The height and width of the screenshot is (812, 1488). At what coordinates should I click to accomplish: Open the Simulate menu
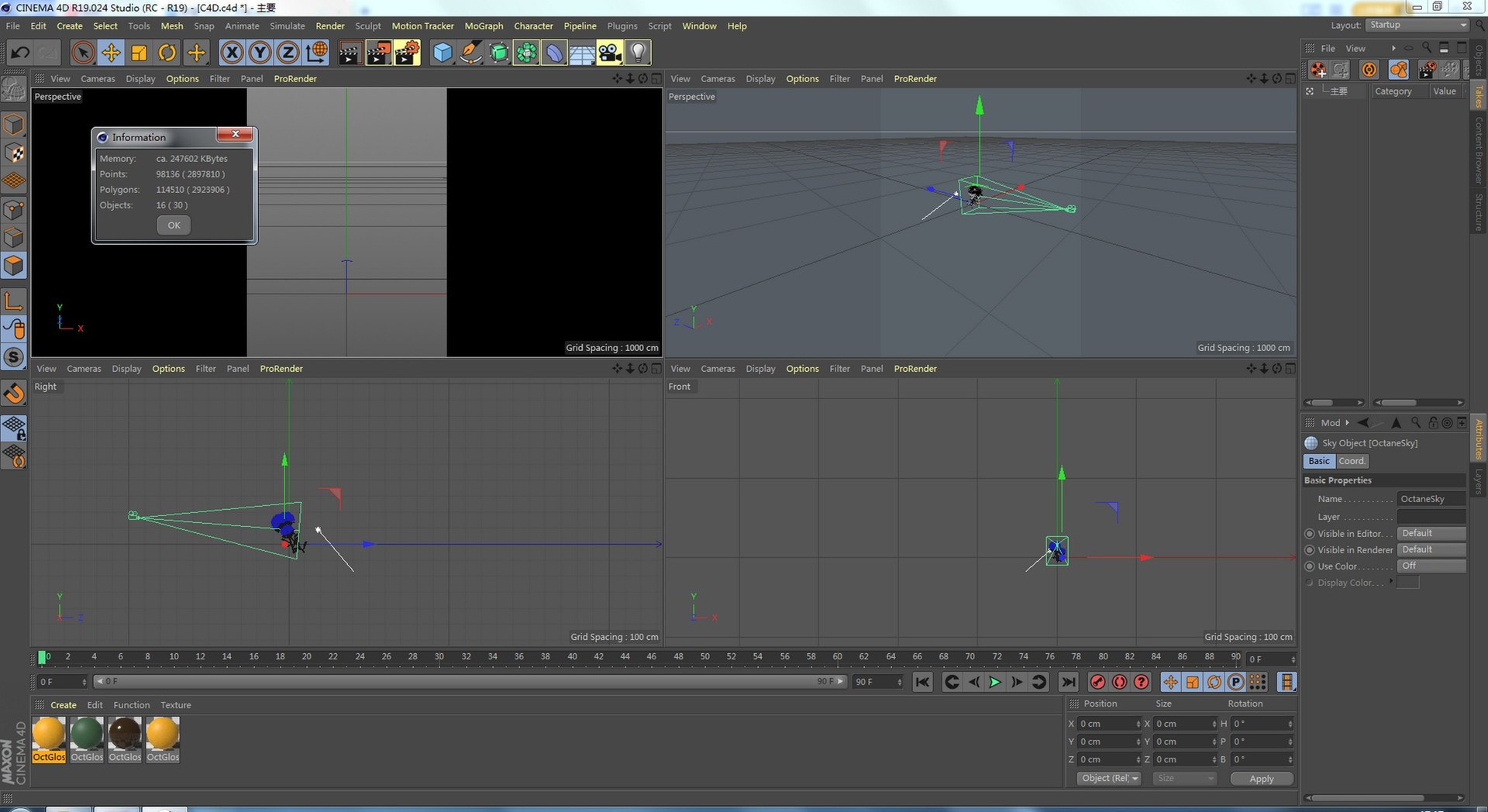coord(288,26)
